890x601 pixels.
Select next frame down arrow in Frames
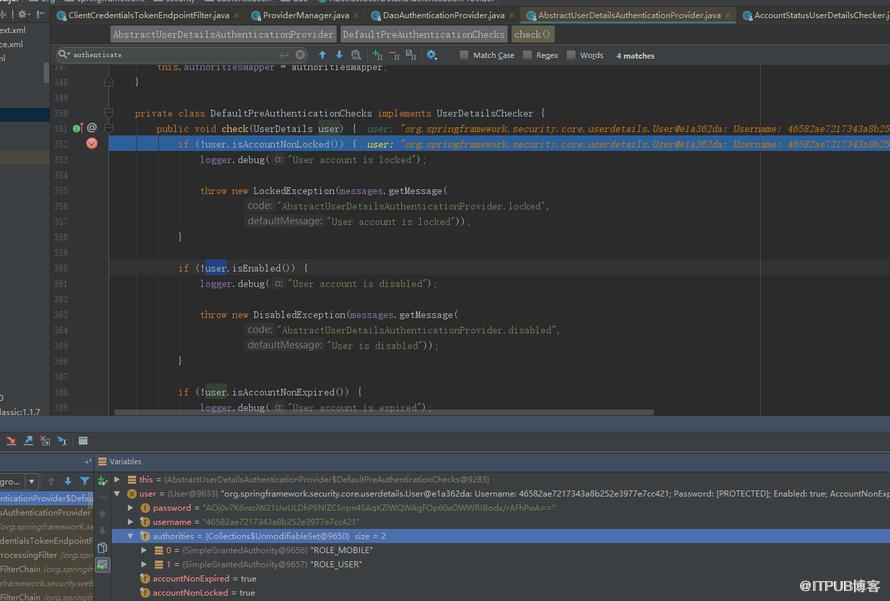(x=68, y=481)
